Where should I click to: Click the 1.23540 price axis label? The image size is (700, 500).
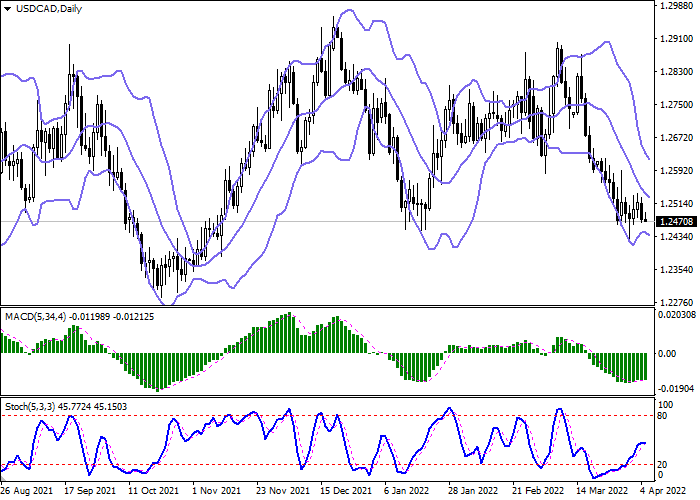point(677,270)
